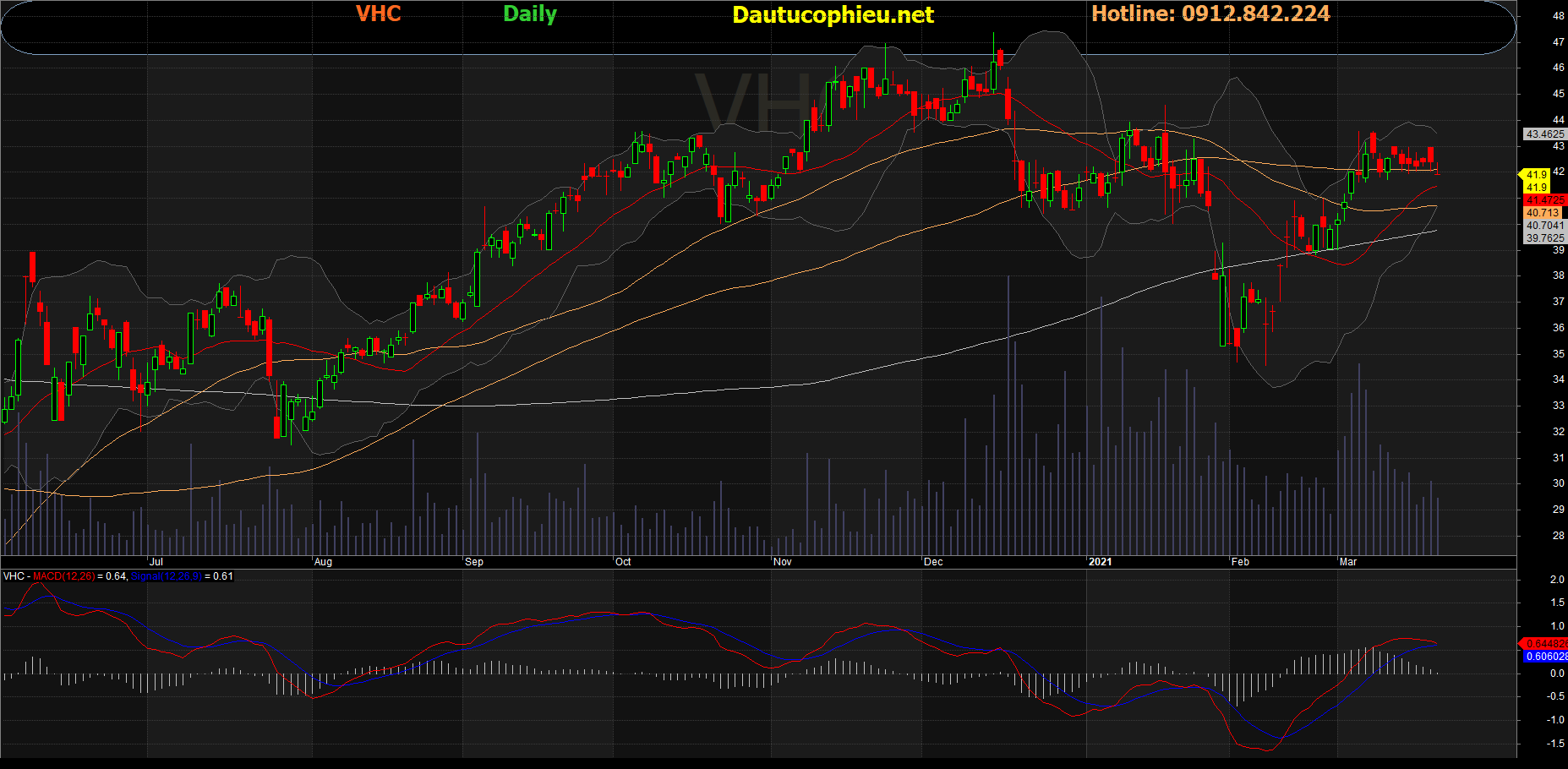Click the Daily timeframe label
This screenshot has width=1568, height=769.
(x=529, y=14)
